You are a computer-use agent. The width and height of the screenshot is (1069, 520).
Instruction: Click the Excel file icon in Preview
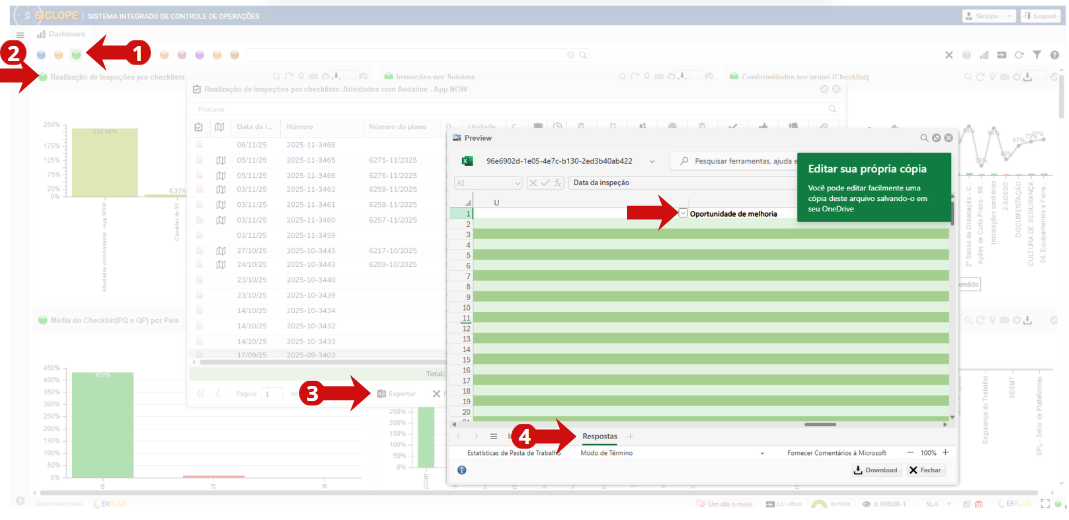(x=466, y=160)
